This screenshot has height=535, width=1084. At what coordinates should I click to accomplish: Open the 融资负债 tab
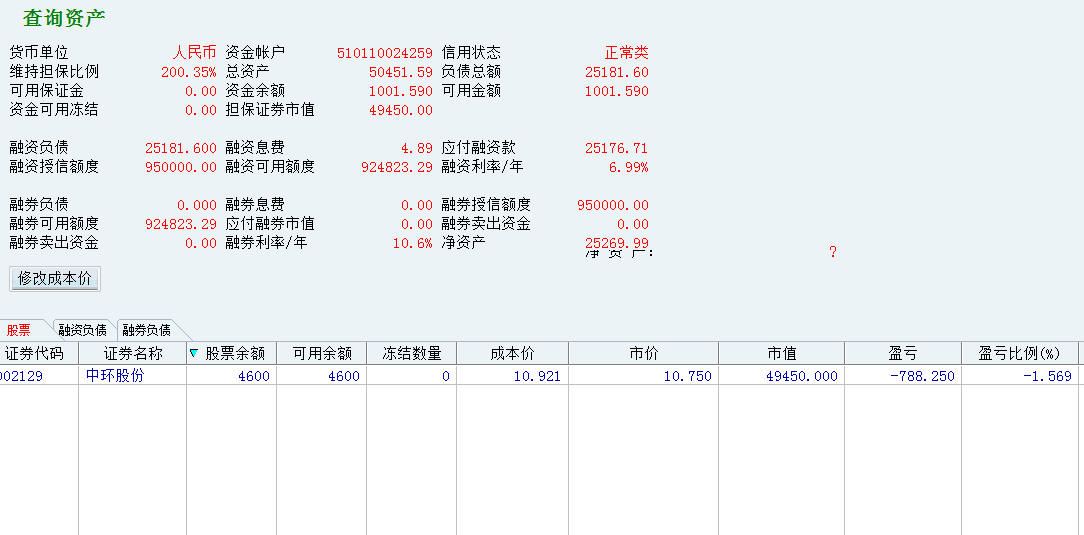point(82,330)
